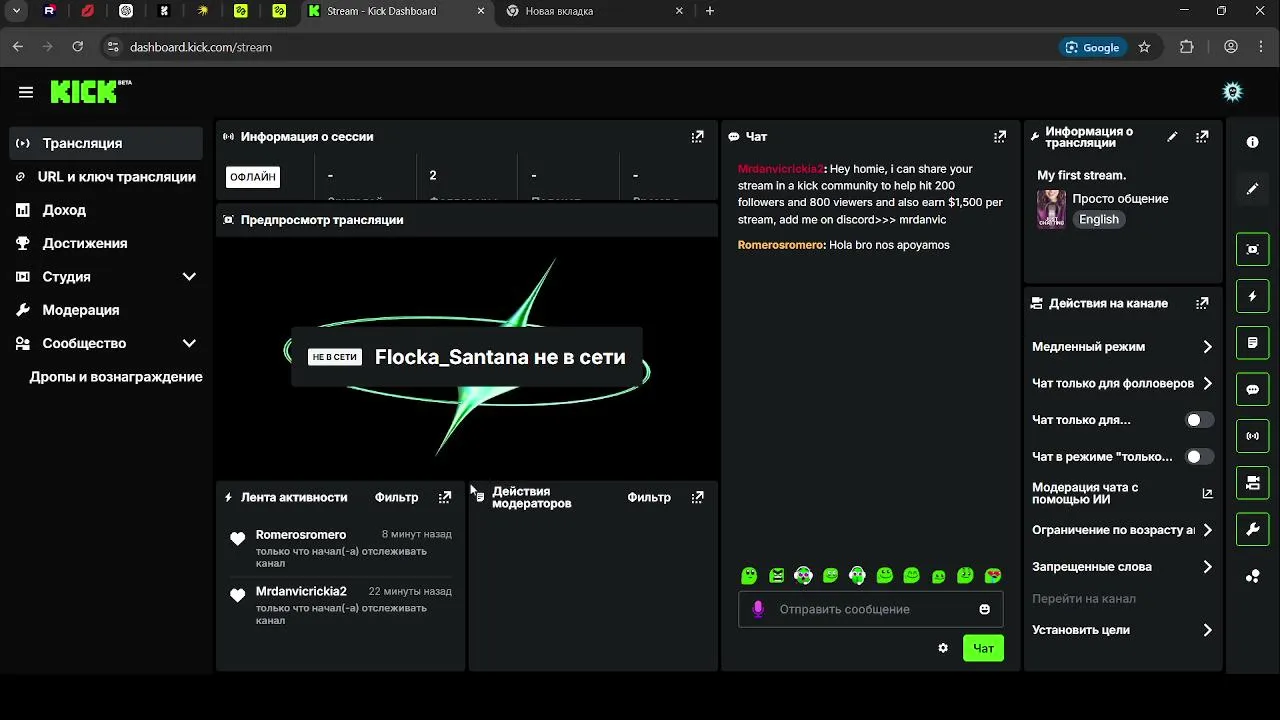Click the English language tag

click(1099, 219)
